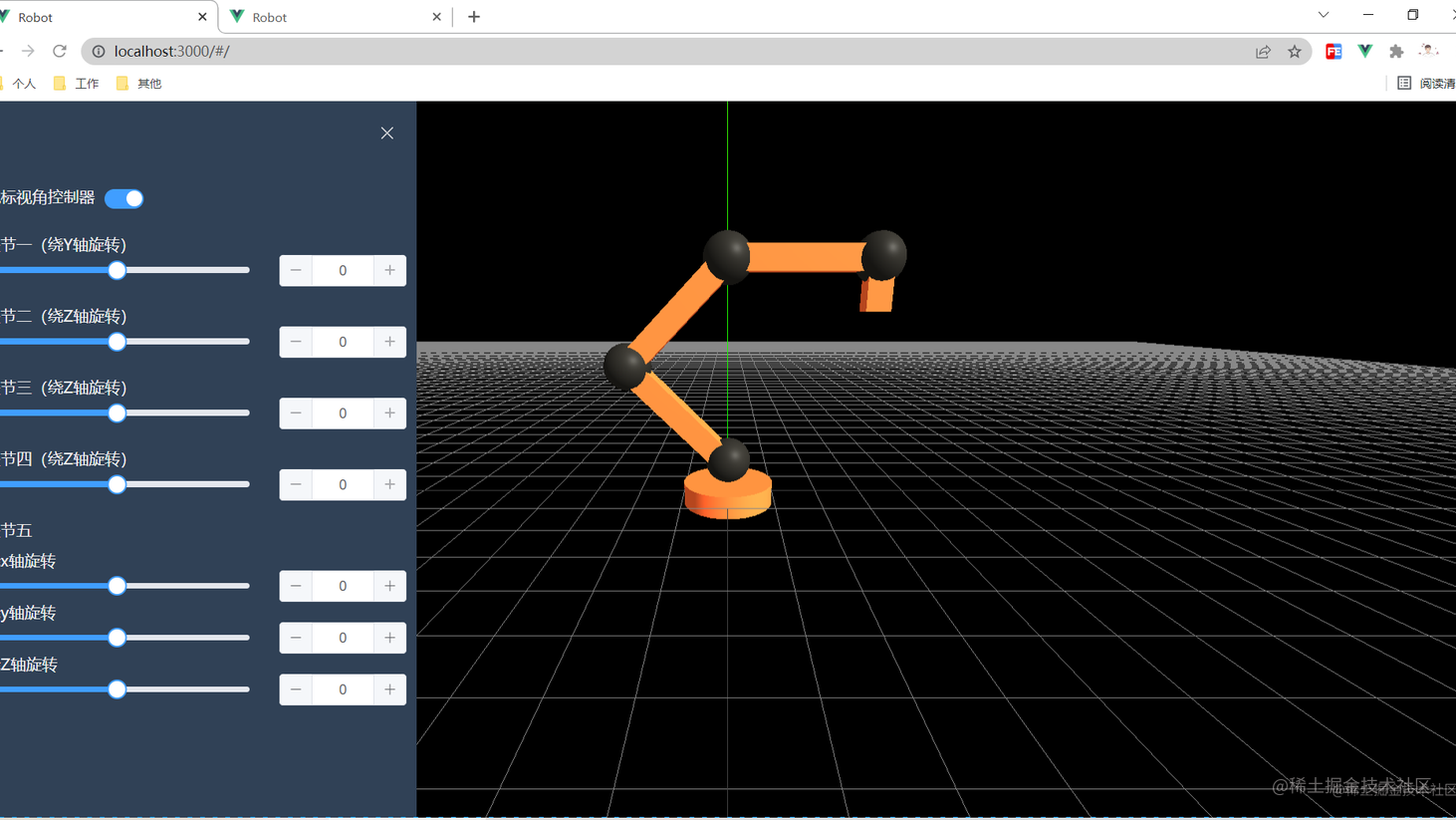1456x820 pixels.
Task: Click the 节二 value input field
Action: 343,342
